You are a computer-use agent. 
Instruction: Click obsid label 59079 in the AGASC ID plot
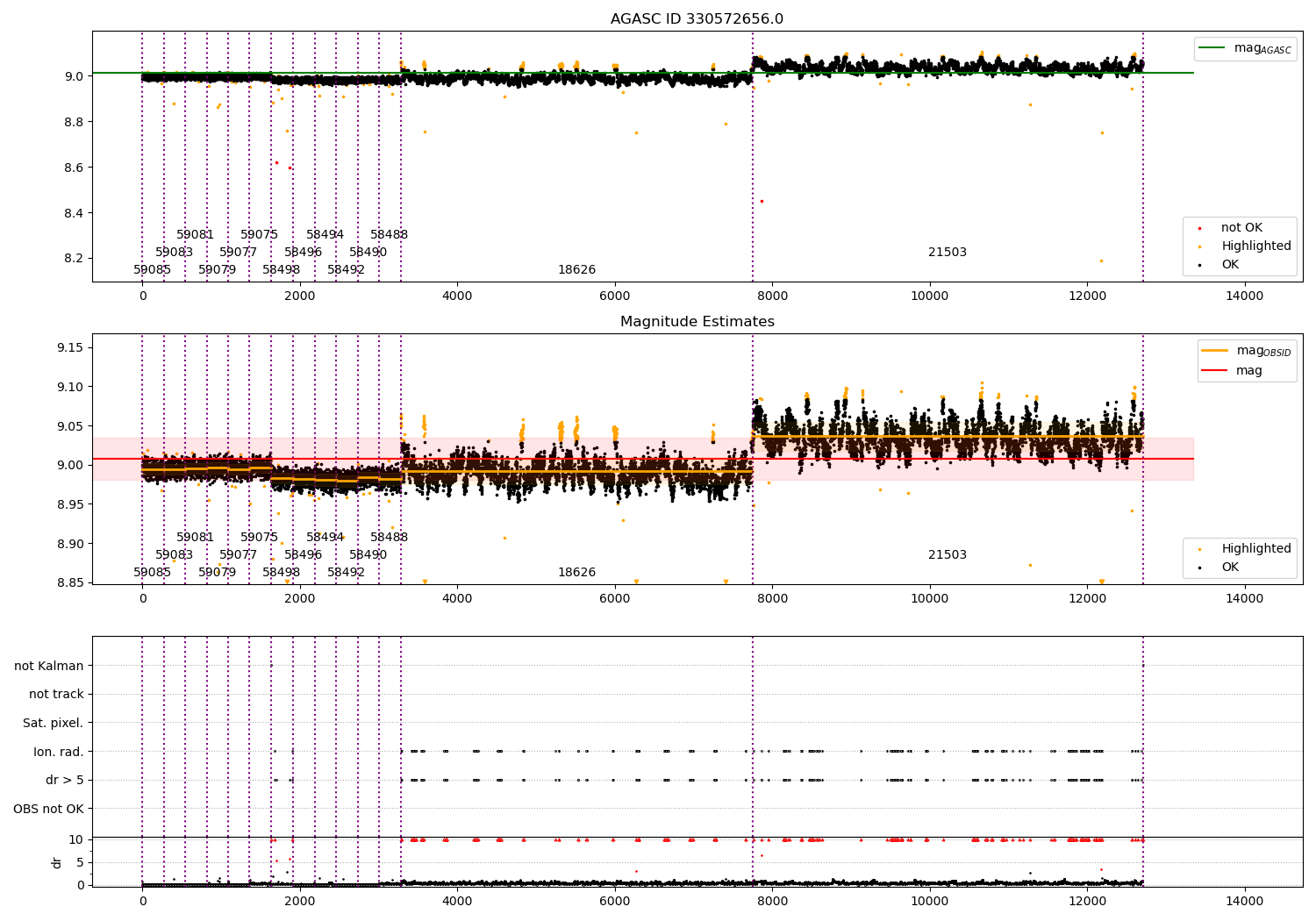(218, 270)
